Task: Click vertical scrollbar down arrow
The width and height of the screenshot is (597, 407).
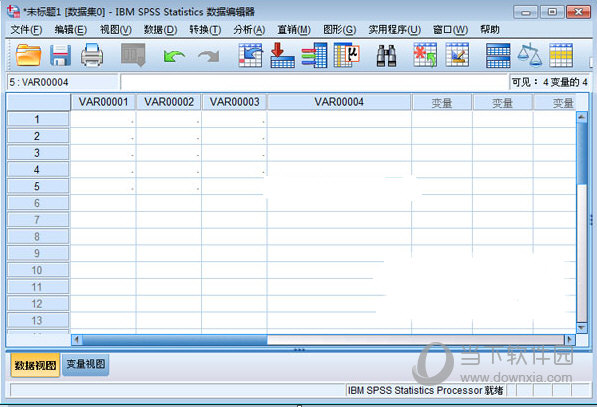Action: click(581, 327)
